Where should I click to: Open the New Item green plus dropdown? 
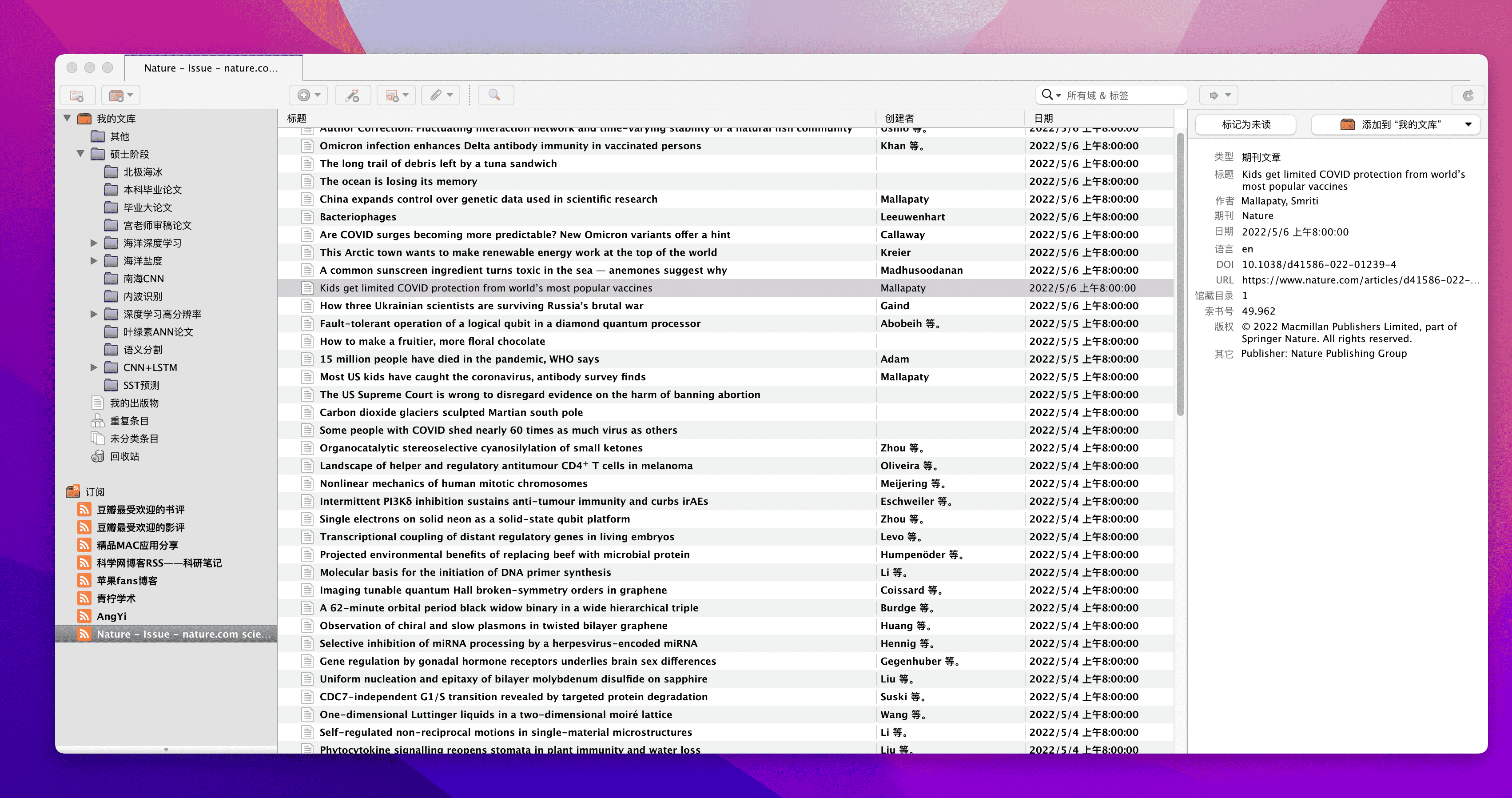(309, 95)
